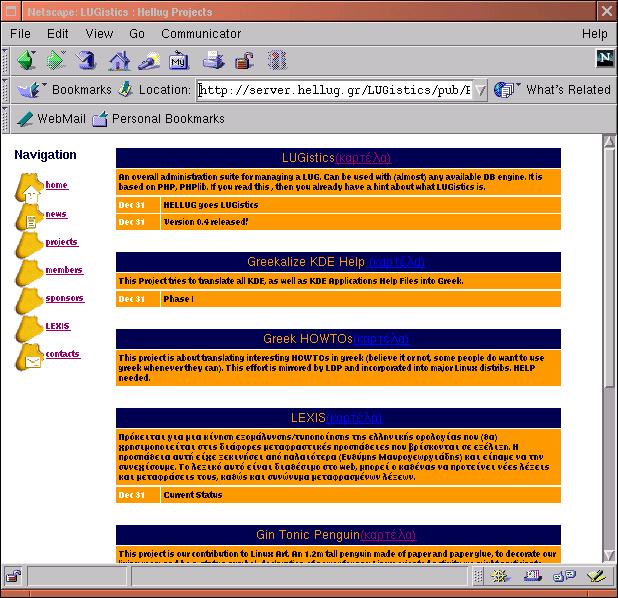Viewport: 618px width, 598px height.
Task: Open Composer from the component bar
Action: (597, 576)
